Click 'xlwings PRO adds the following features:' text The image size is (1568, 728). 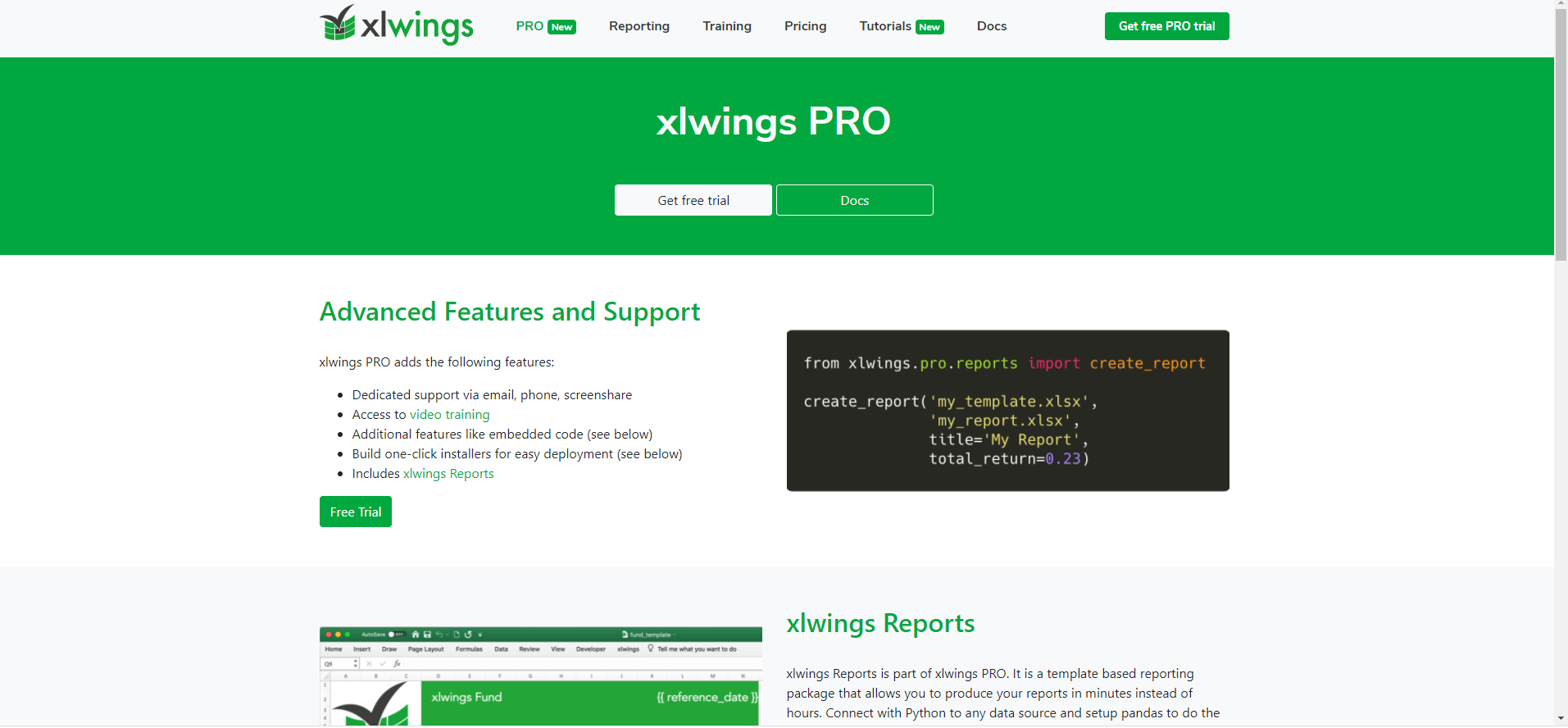[x=437, y=362]
